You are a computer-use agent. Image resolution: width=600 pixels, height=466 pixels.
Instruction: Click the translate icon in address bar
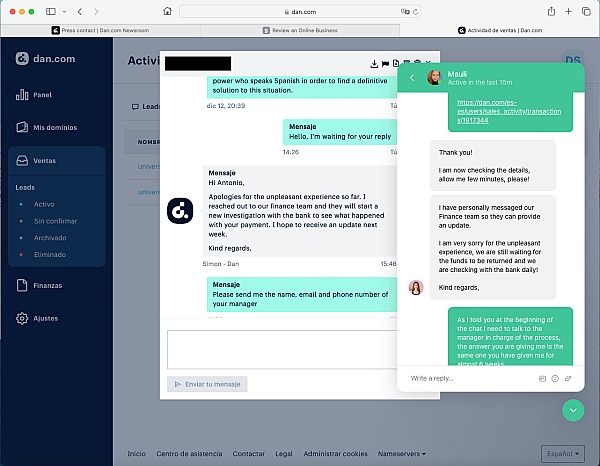pyautogui.click(x=405, y=12)
